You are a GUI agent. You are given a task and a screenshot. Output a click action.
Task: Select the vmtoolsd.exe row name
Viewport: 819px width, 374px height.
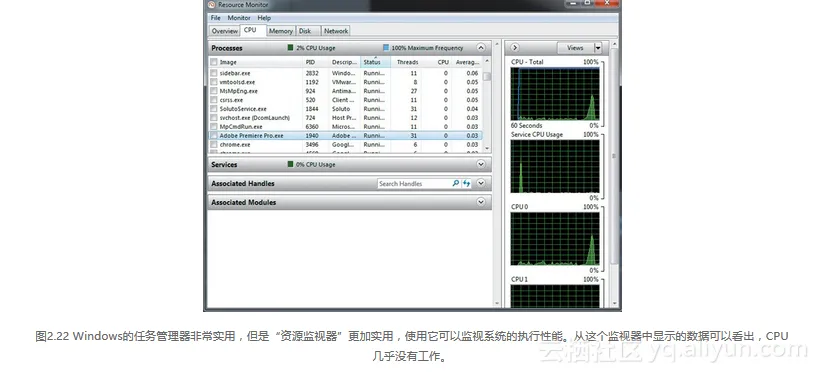237,82
